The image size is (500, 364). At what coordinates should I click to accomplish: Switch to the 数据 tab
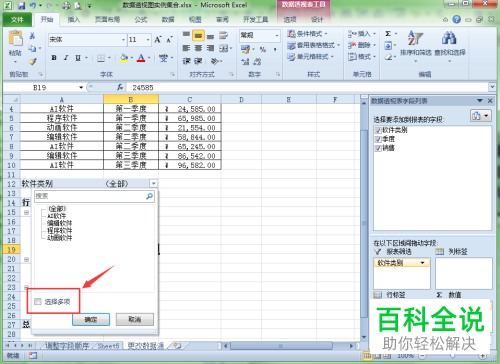168,20
